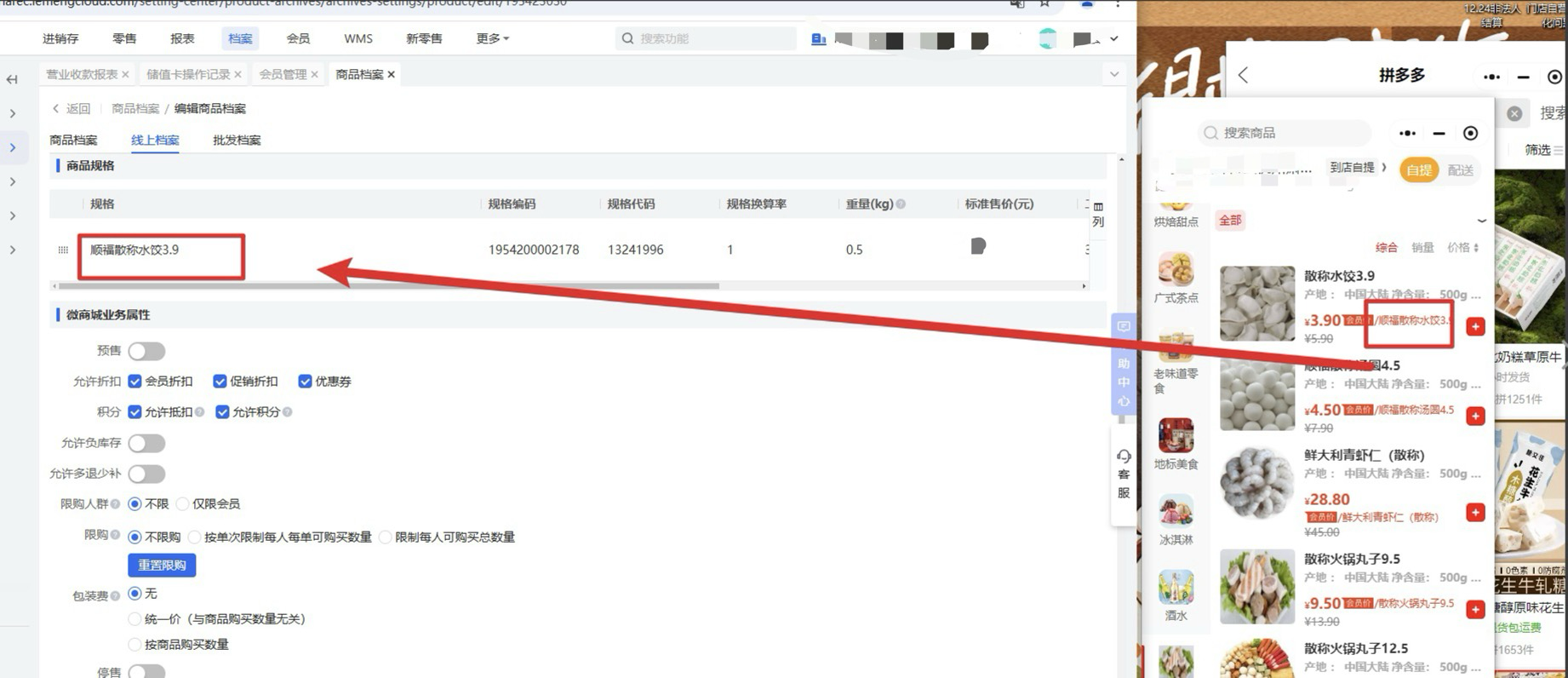The width and height of the screenshot is (1568, 678).
Task: Click the drag handle of 顺福散称水饺3.9 row
Action: pyautogui.click(x=63, y=250)
